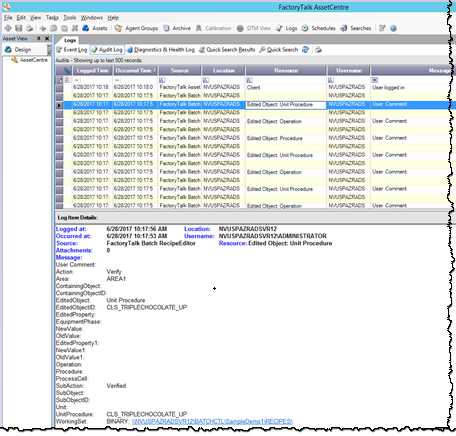Click the AREA1 value in details
Image resolution: width=456 pixels, height=436 pixels.
point(116,279)
